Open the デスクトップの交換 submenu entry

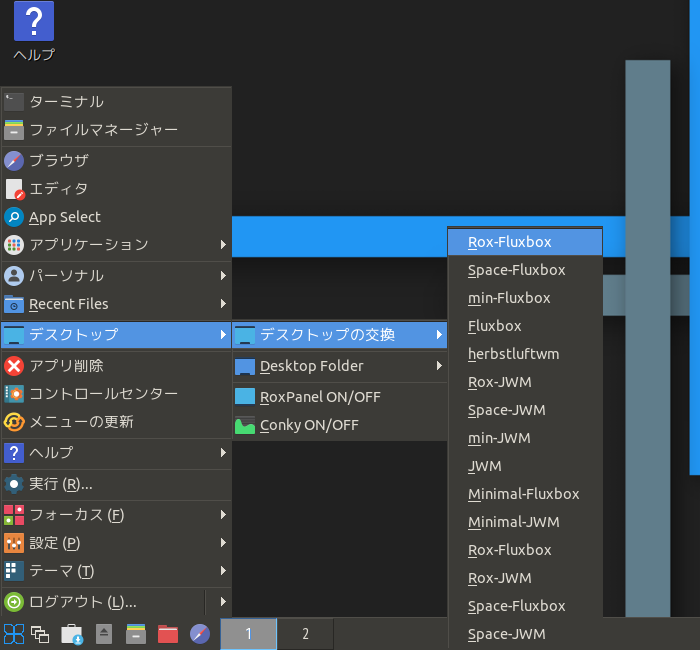[x=340, y=335]
